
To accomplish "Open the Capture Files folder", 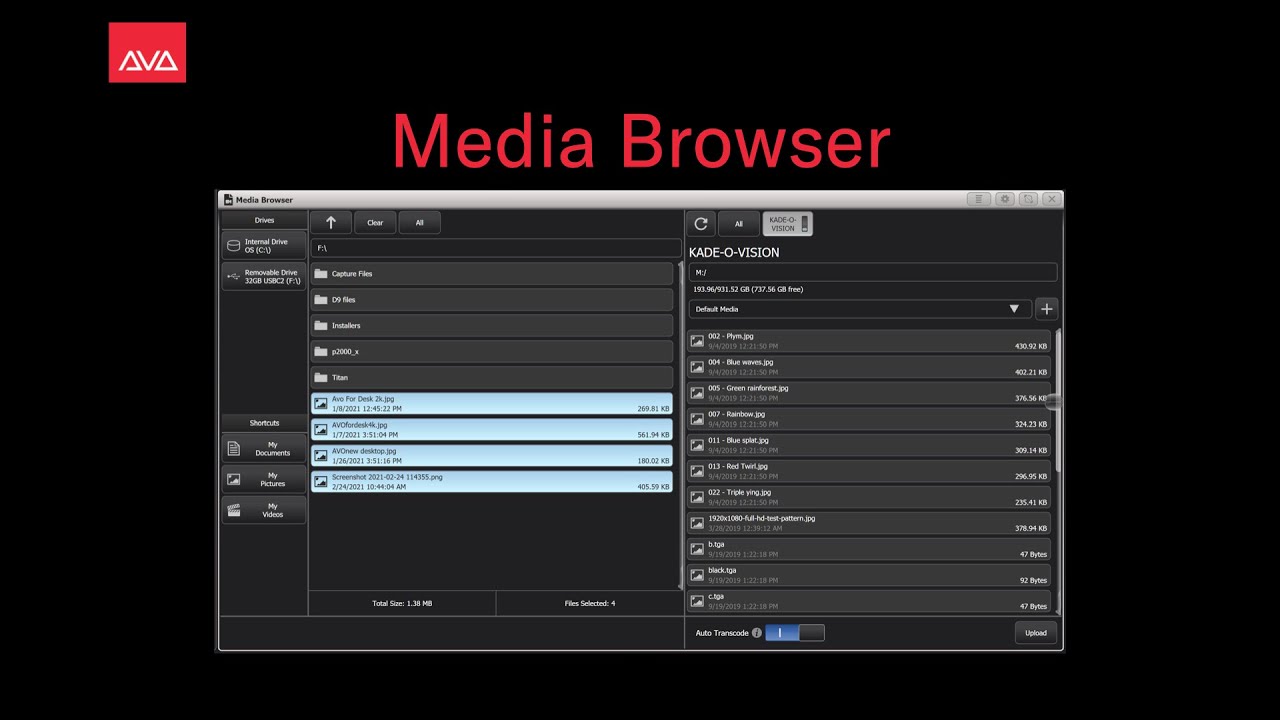I will point(492,274).
